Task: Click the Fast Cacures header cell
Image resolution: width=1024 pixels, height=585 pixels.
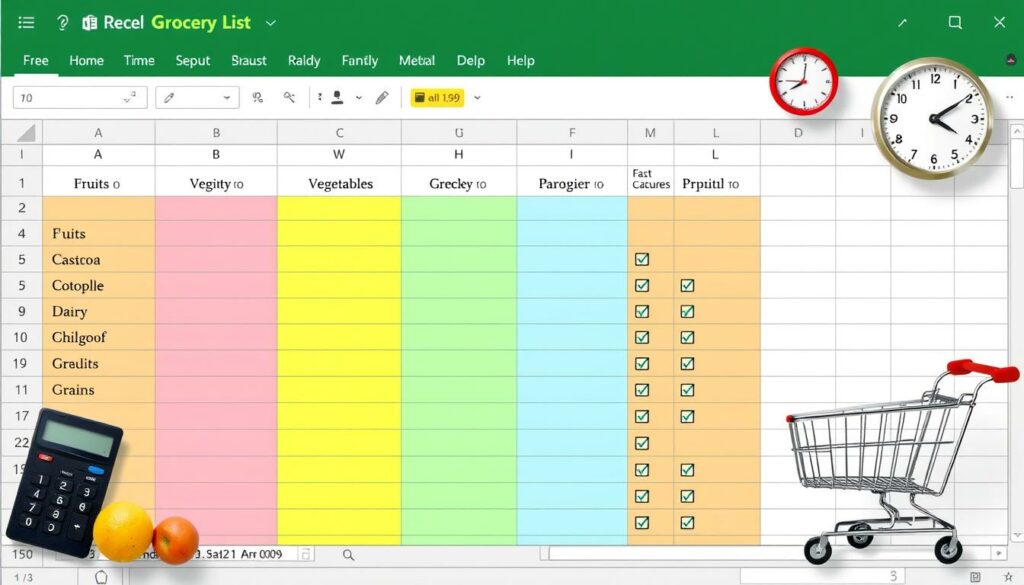Action: 651,179
